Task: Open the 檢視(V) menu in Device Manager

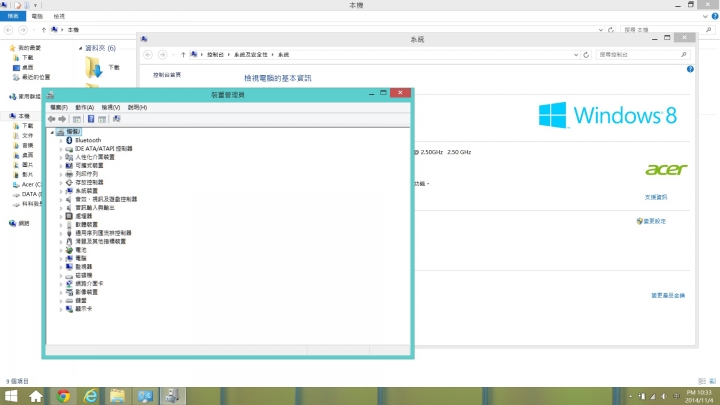Action: click(111, 107)
